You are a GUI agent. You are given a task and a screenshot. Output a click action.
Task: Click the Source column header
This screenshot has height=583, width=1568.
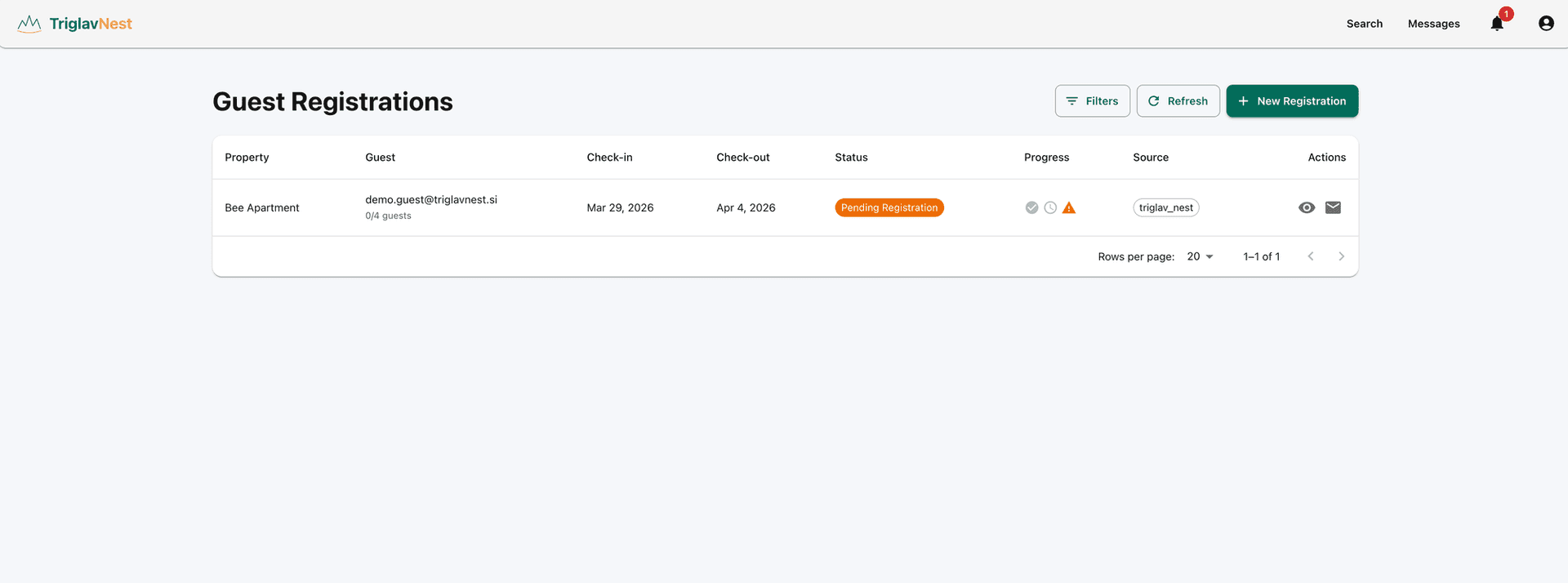1151,158
